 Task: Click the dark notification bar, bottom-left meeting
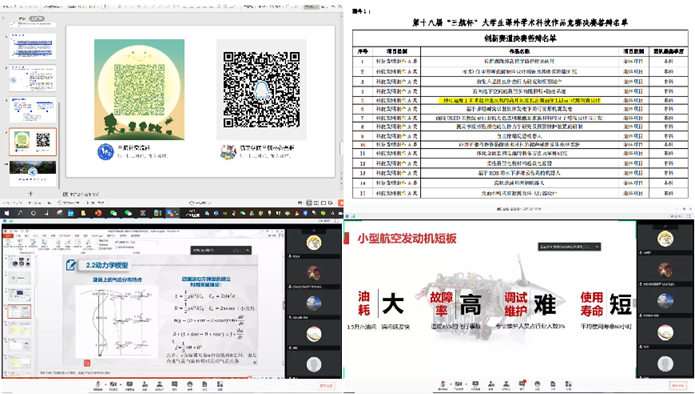pyautogui.click(x=221, y=250)
